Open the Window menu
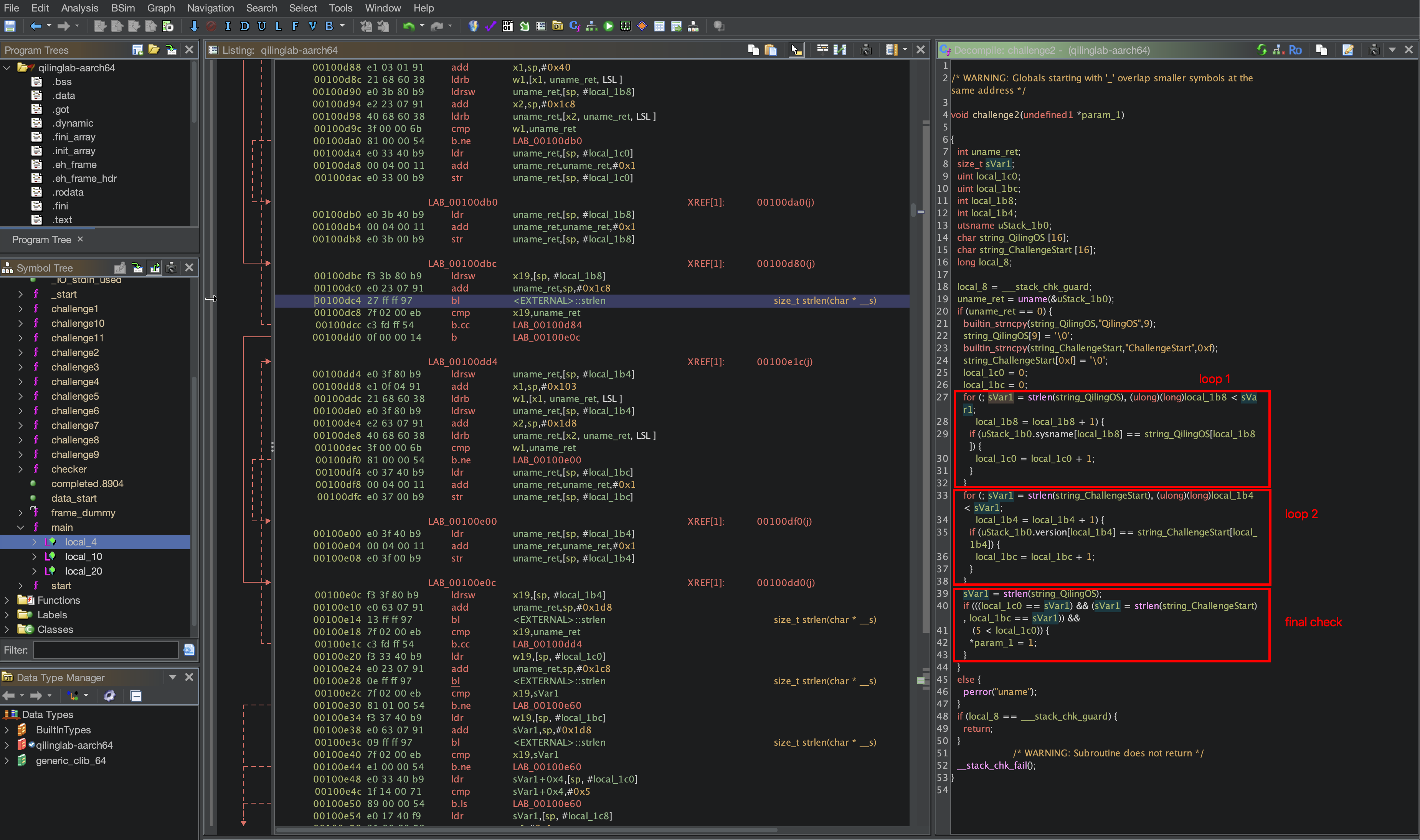Viewport: 1420px width, 840px height. pos(383,8)
